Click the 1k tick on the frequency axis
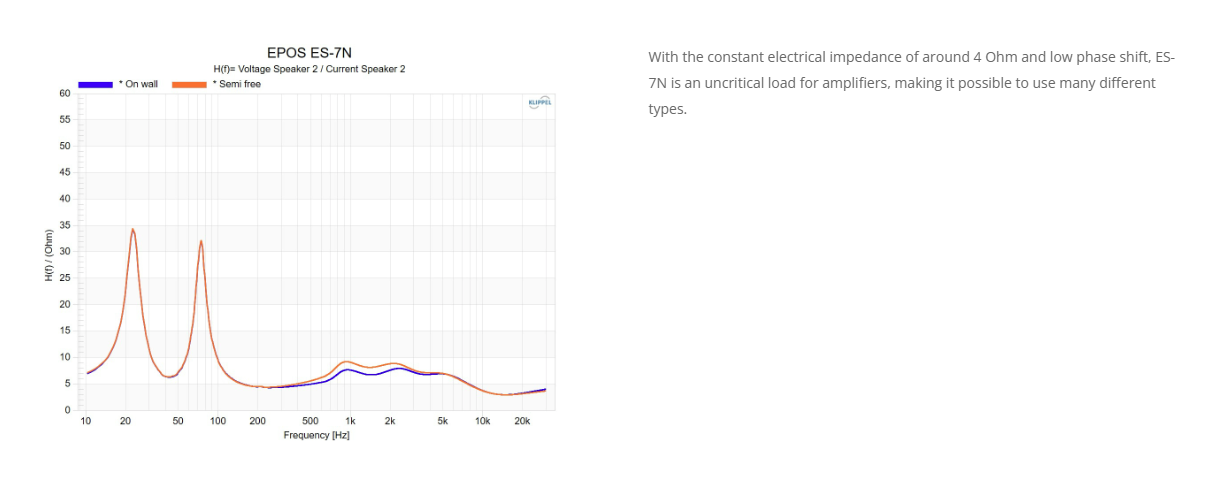This screenshot has width=1226, height=482. (350, 421)
